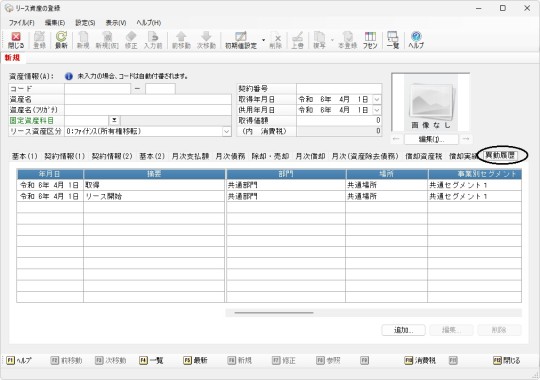Click the F10 消費税 function key
The height and width of the screenshot is (380, 540).
(x=420, y=360)
